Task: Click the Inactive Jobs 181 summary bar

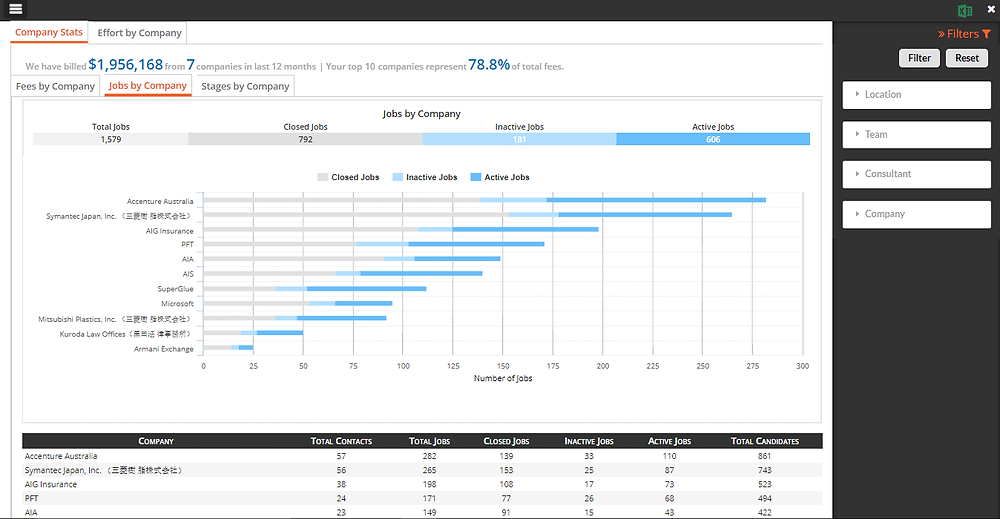Action: click(519, 139)
